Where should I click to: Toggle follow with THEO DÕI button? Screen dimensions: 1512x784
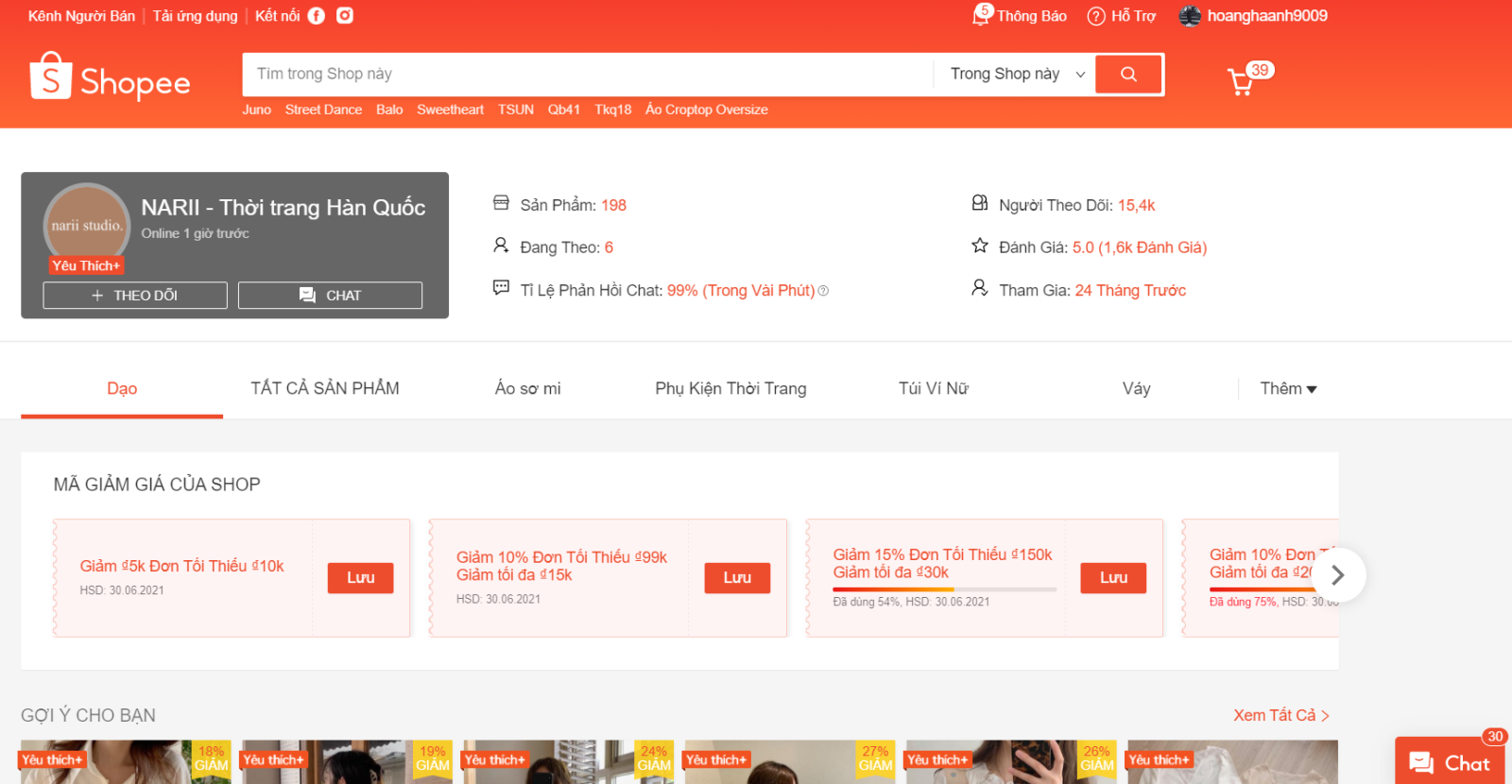pyautogui.click(x=135, y=296)
